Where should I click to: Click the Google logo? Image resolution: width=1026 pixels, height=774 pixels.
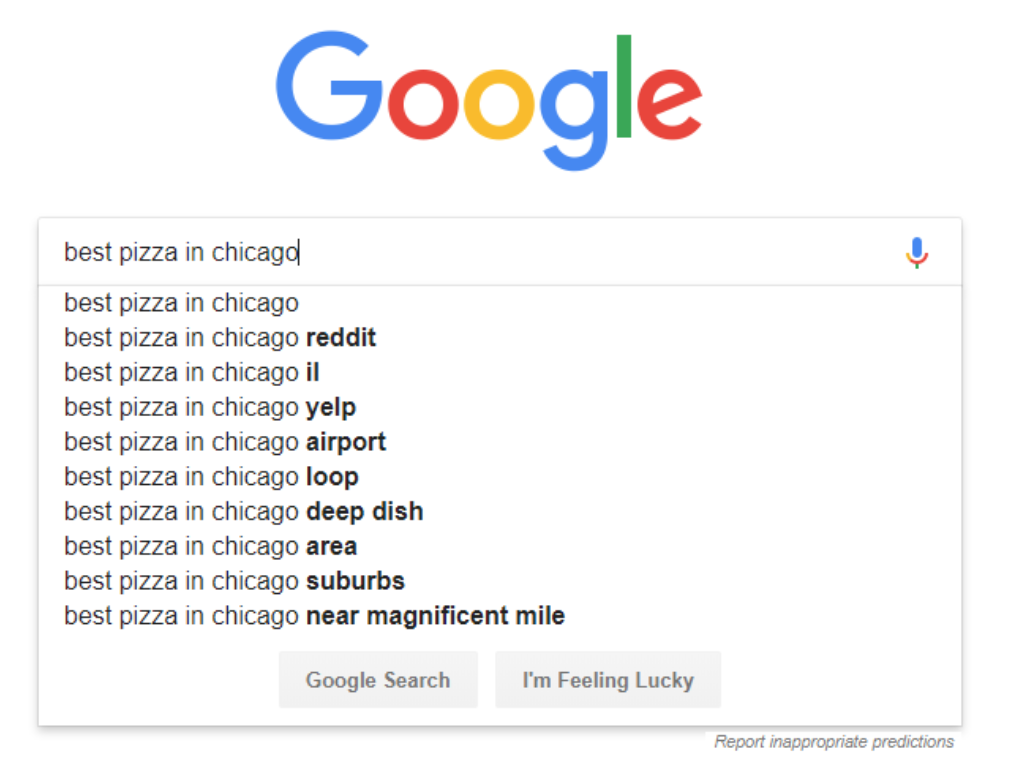click(488, 97)
